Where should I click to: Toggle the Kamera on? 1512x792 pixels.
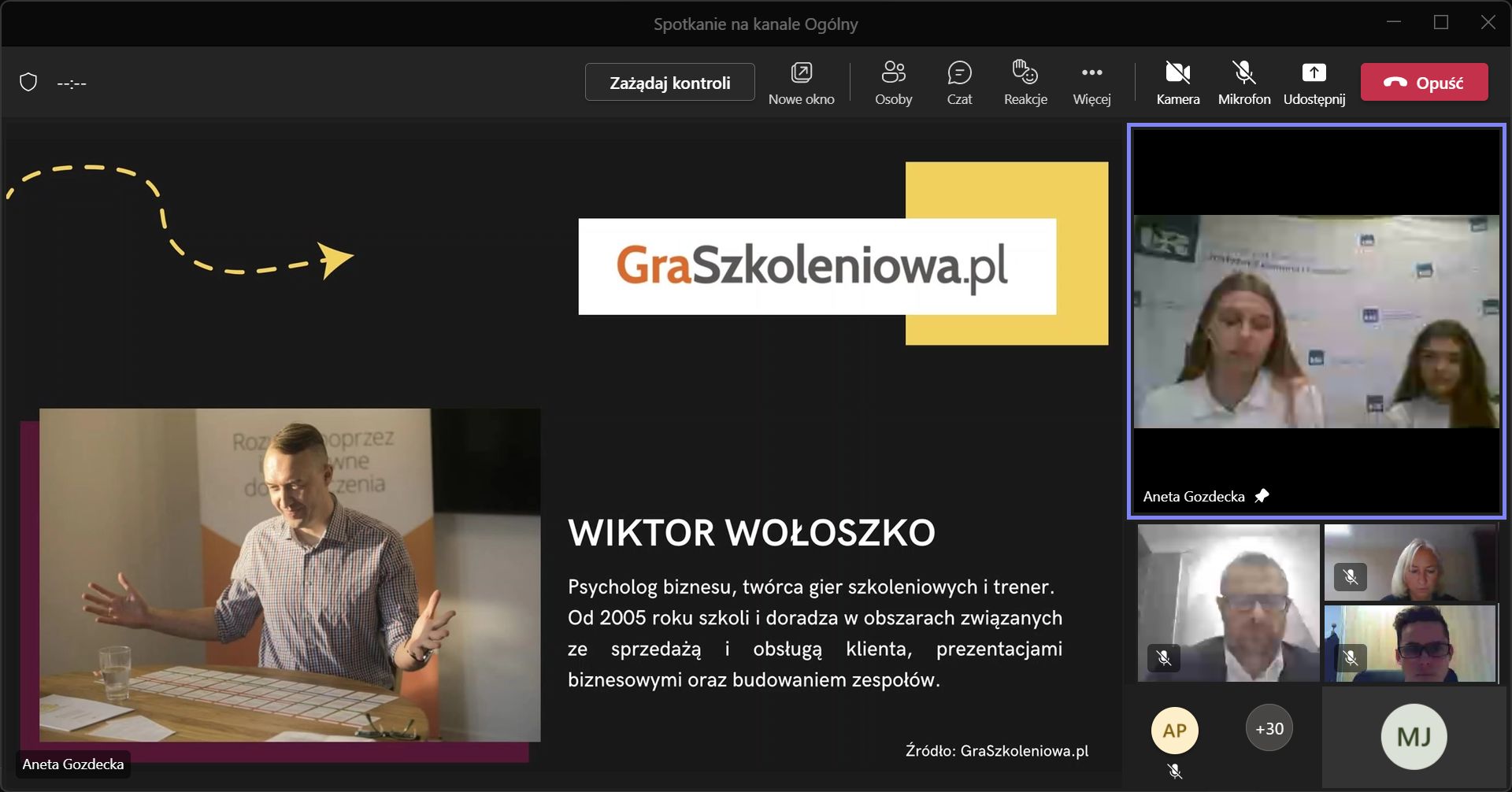pos(1177,83)
